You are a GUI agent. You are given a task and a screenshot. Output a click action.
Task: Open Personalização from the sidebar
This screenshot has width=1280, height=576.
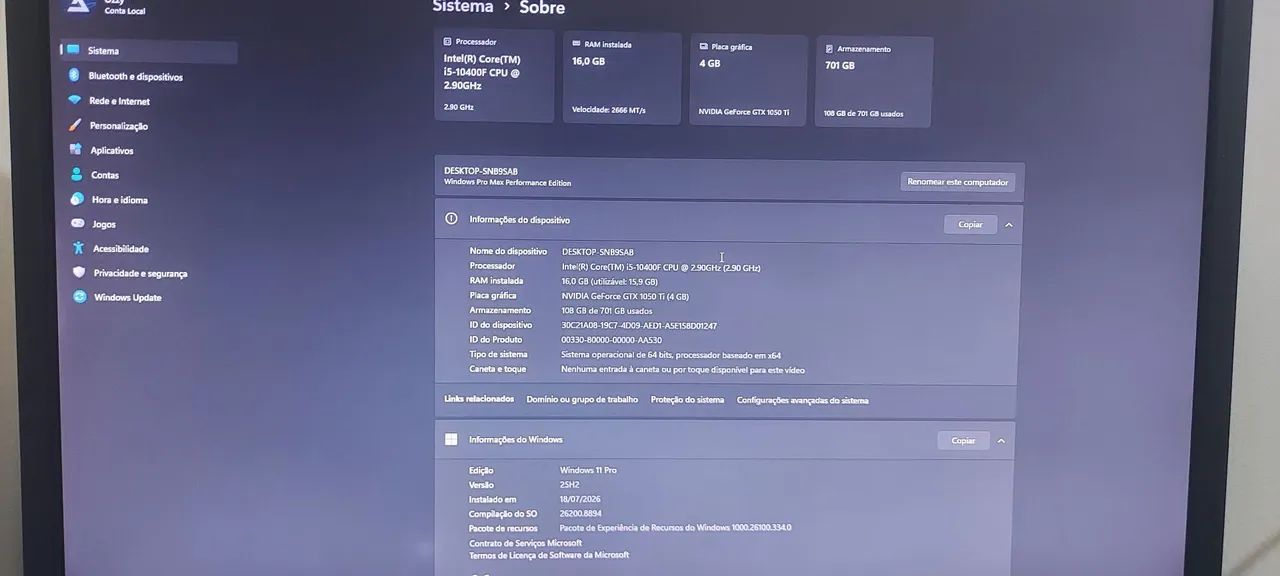(119, 126)
